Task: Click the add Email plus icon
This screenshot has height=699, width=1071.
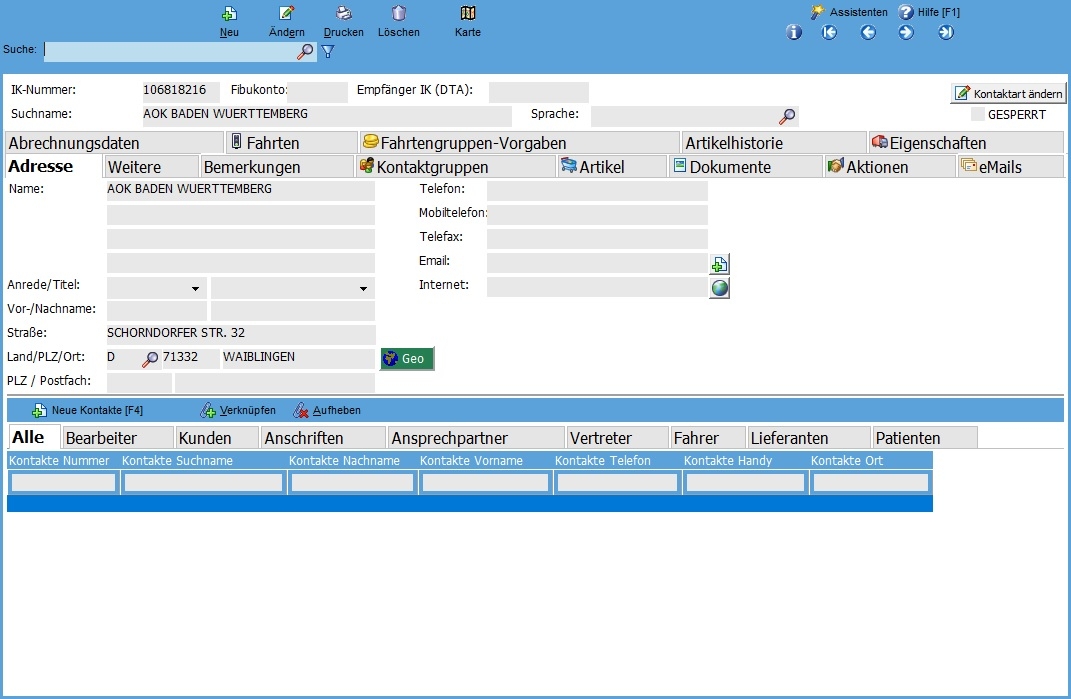Action: tap(719, 264)
